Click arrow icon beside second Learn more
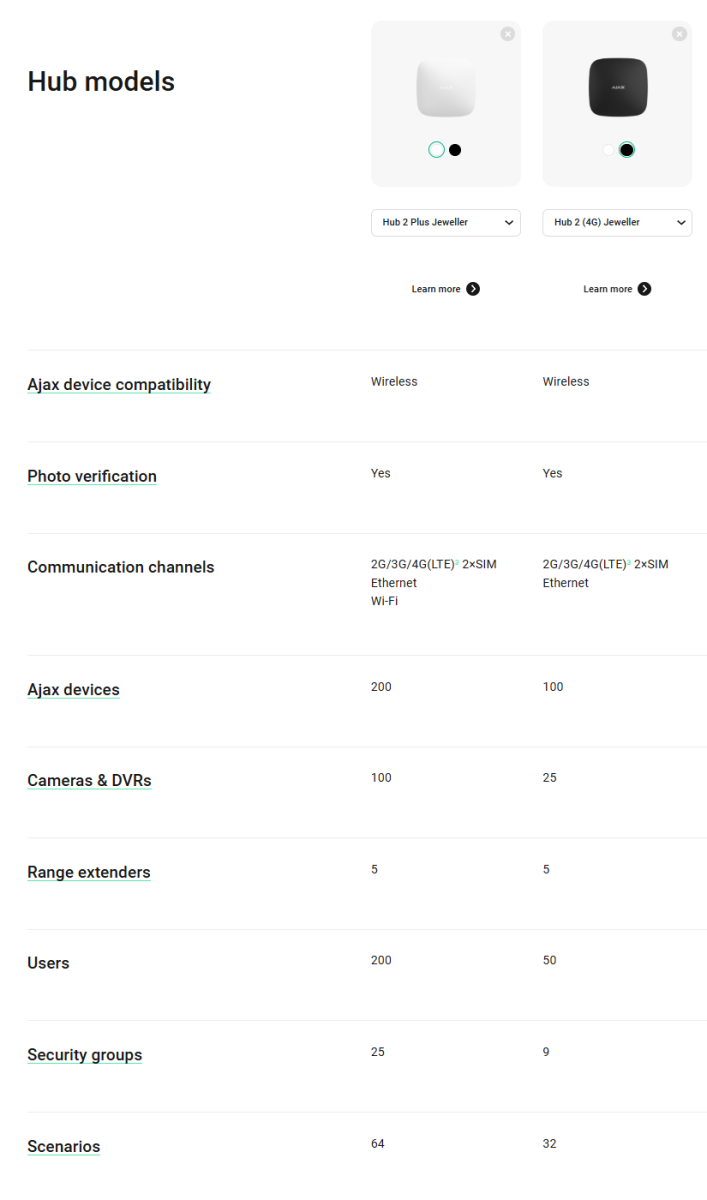The height and width of the screenshot is (1200, 707). click(x=645, y=289)
